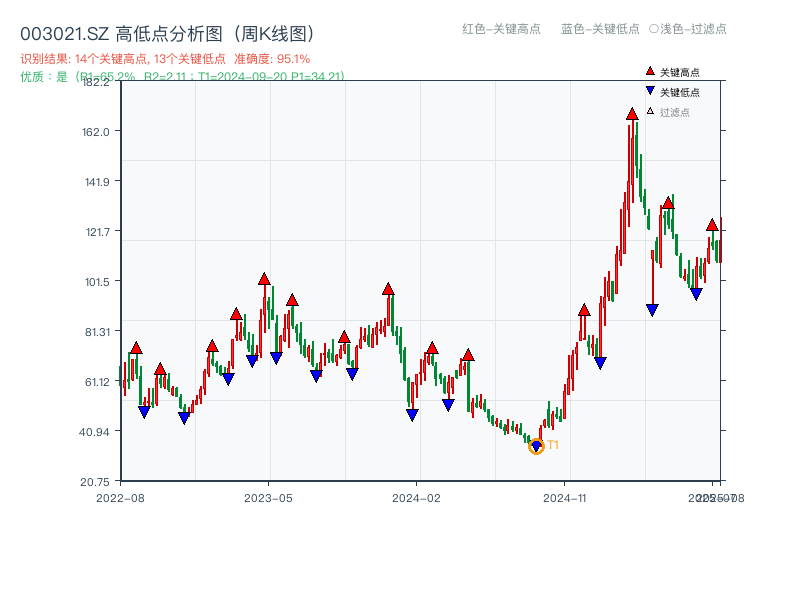Click the red 识别结果 summary line
Image resolution: width=800 pixels, height=600 pixels.
[x=165, y=59]
